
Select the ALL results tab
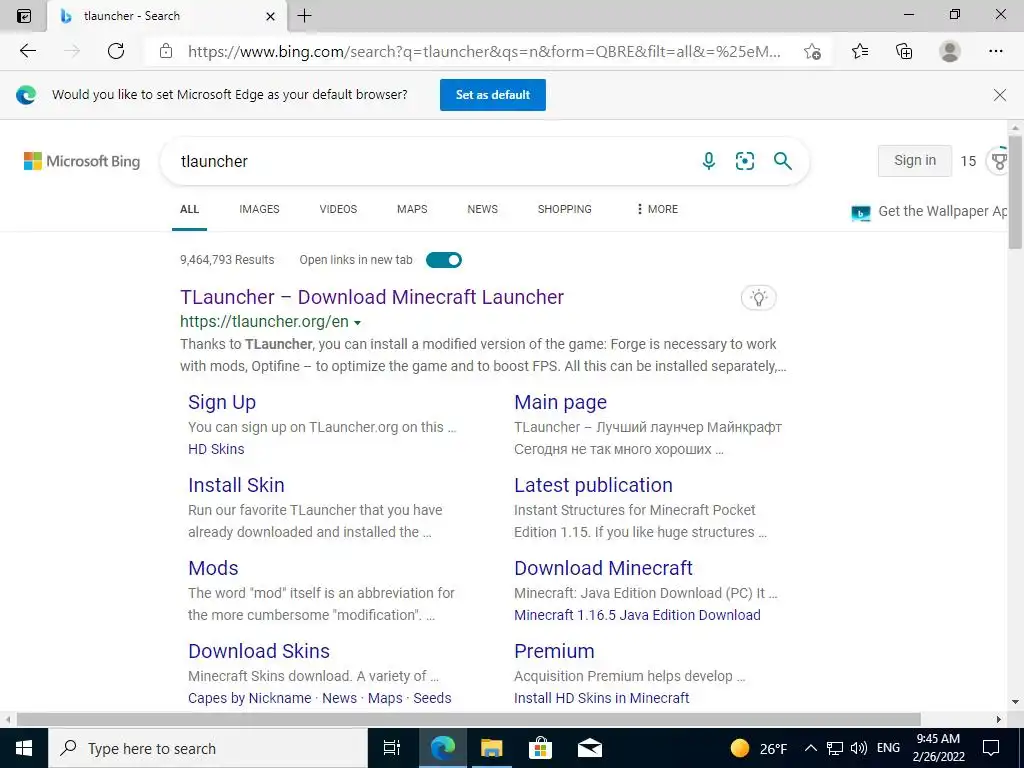click(x=189, y=209)
